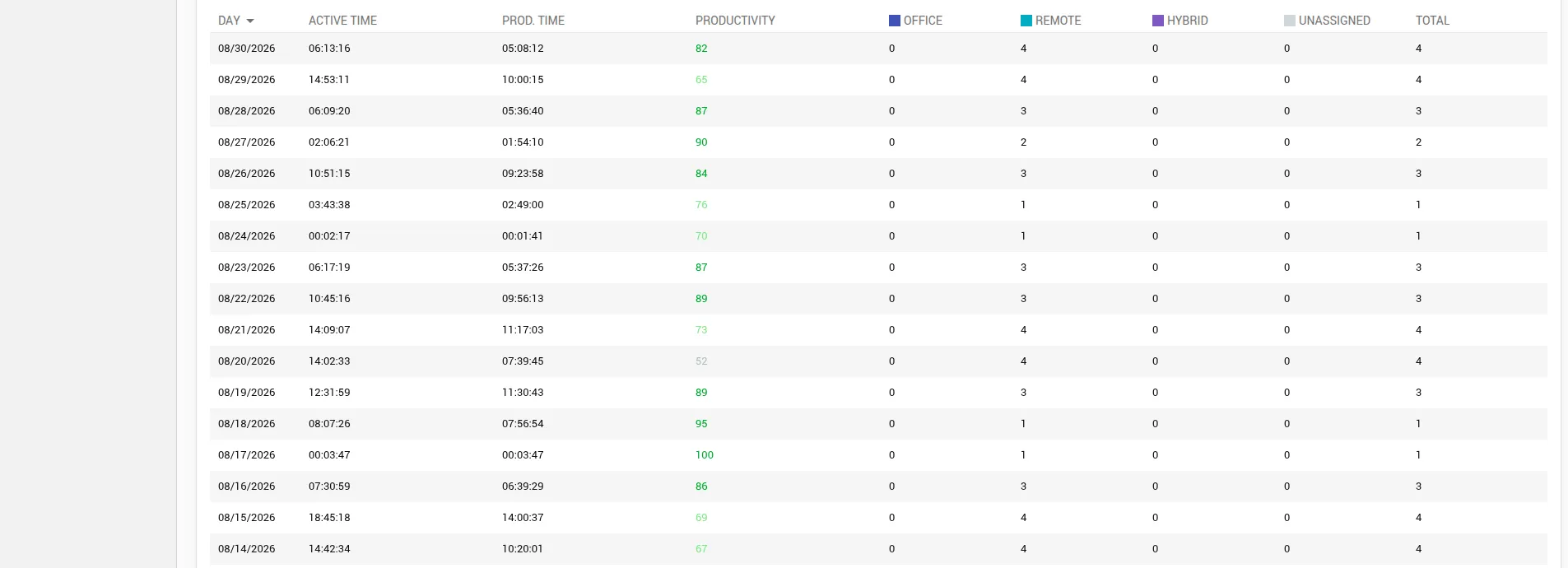Sort table by the DAY column header
The image size is (1568, 568).
(x=229, y=21)
